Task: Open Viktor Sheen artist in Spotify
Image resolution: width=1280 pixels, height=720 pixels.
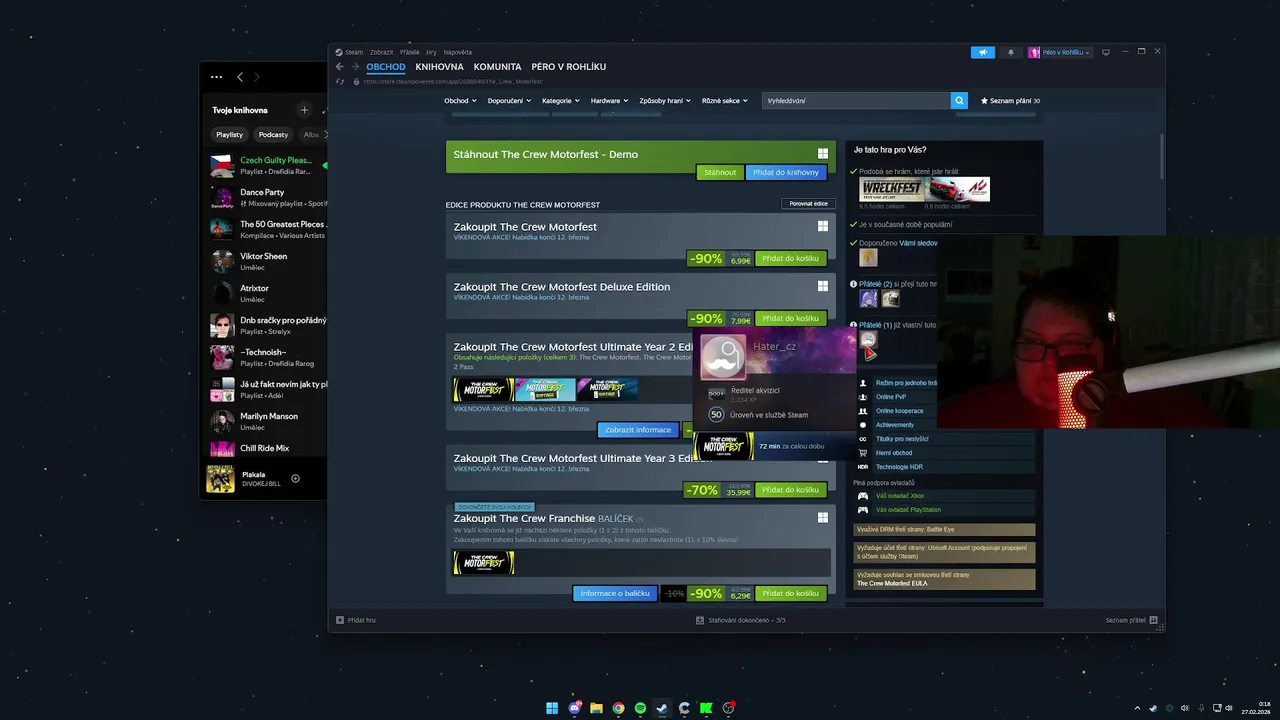Action: tap(268, 262)
